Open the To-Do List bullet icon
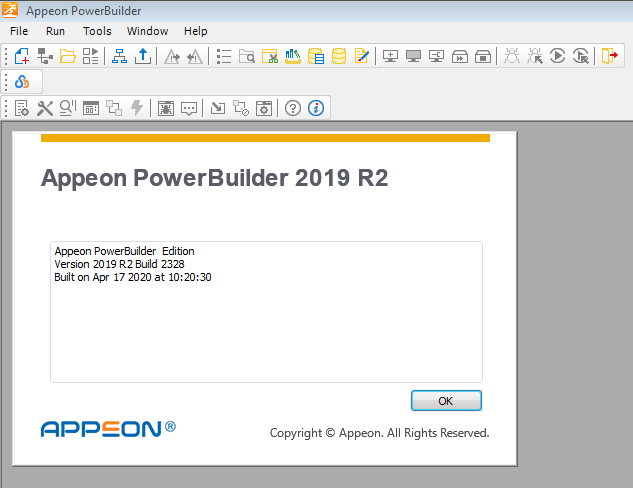 (224, 56)
